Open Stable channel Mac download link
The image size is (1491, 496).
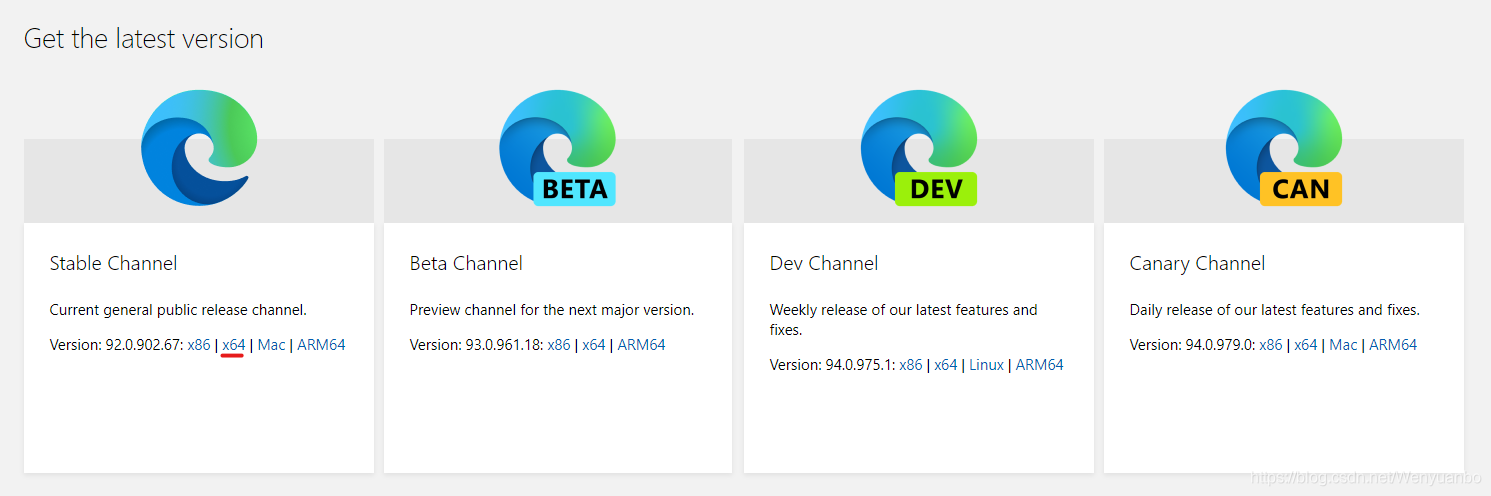272,345
